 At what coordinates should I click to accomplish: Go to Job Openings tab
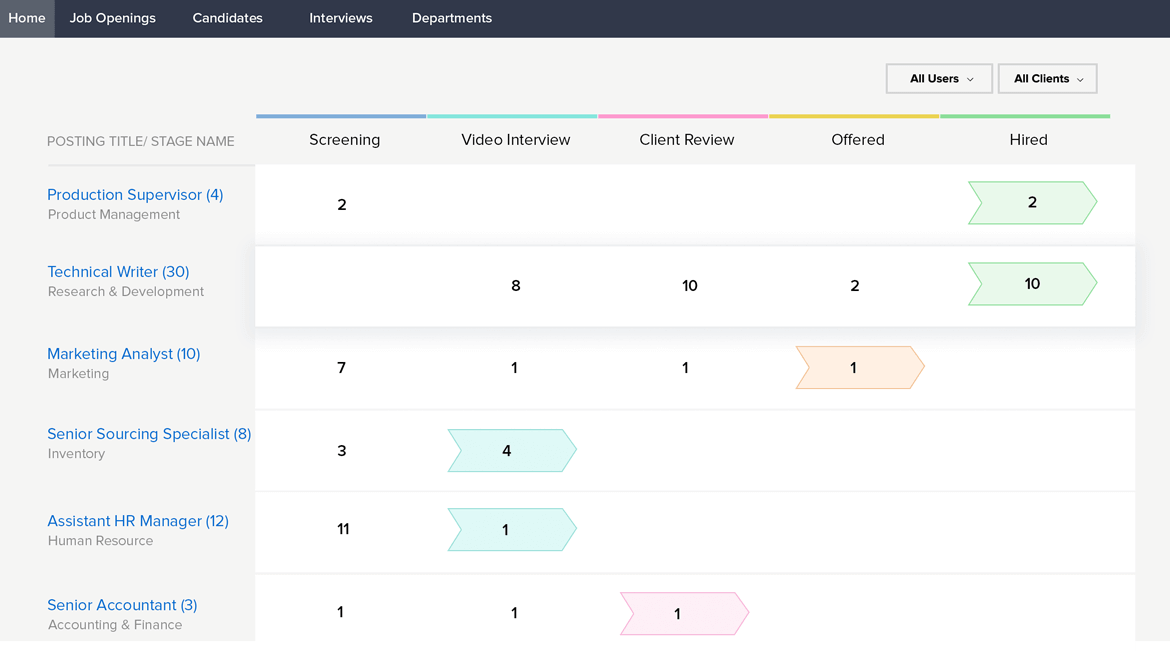(x=113, y=18)
